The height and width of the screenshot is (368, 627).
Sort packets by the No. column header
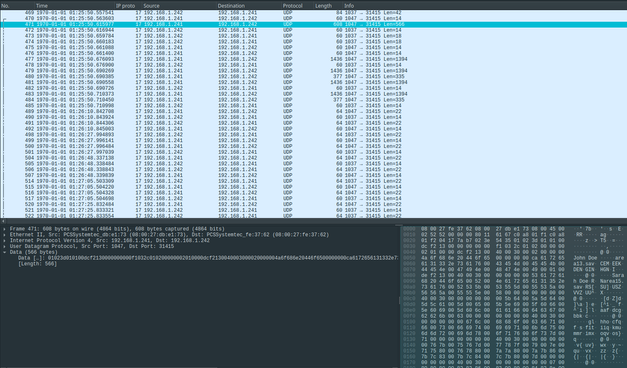tap(17, 6)
